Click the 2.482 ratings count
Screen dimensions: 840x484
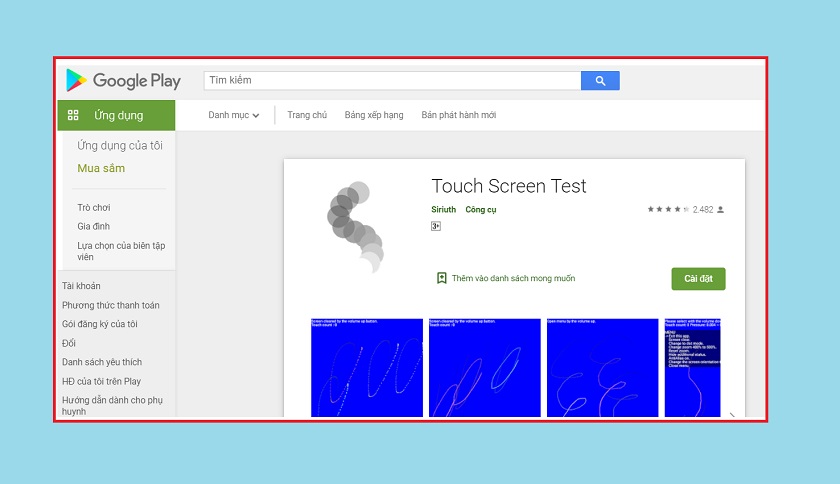[703, 210]
